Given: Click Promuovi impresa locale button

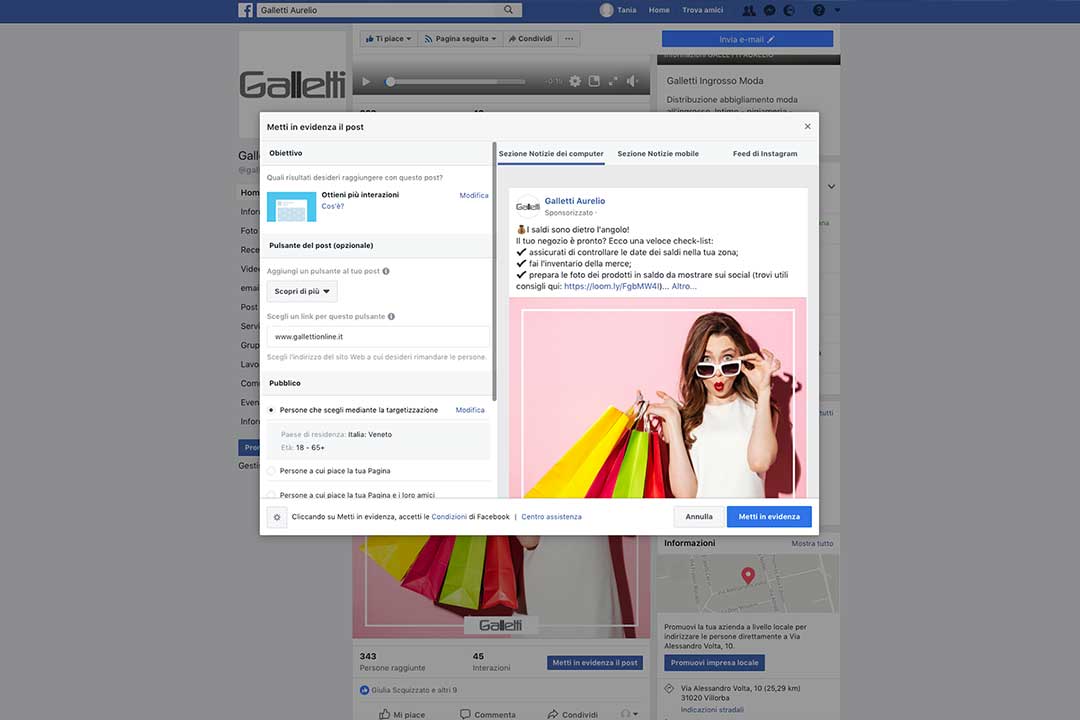Looking at the screenshot, I should (714, 663).
